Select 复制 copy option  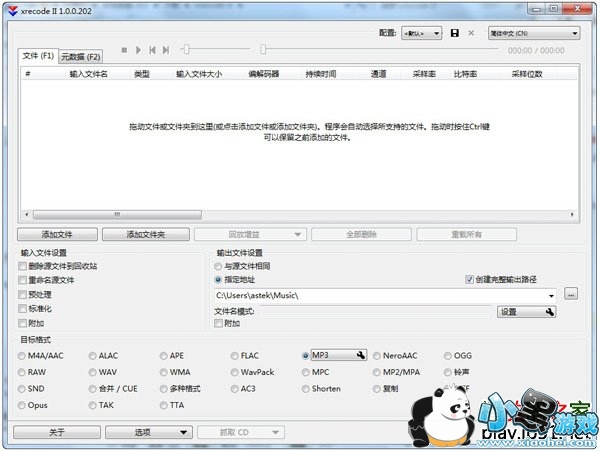377,389
